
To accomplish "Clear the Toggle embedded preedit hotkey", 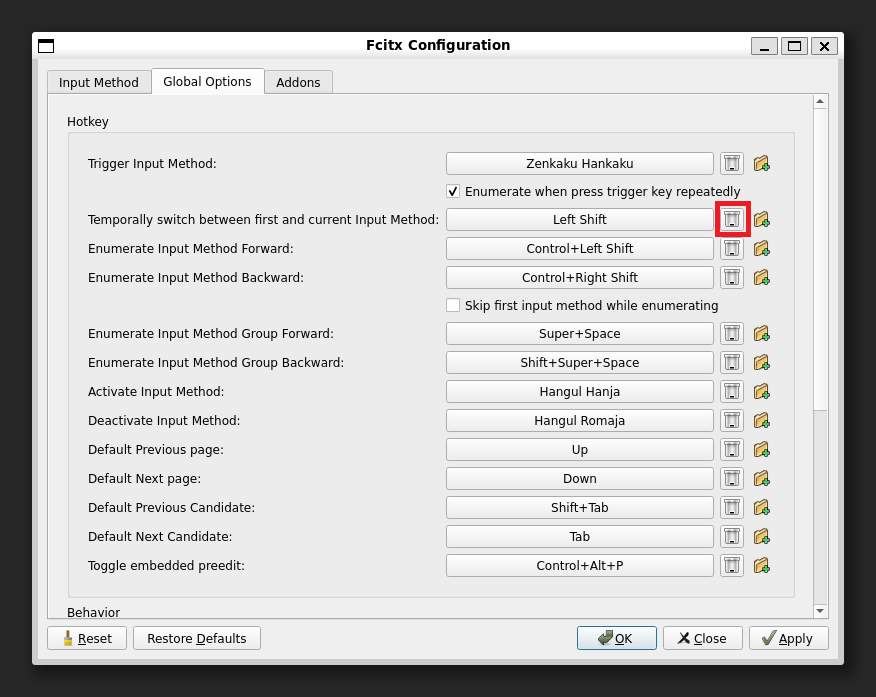I will [x=731, y=566].
